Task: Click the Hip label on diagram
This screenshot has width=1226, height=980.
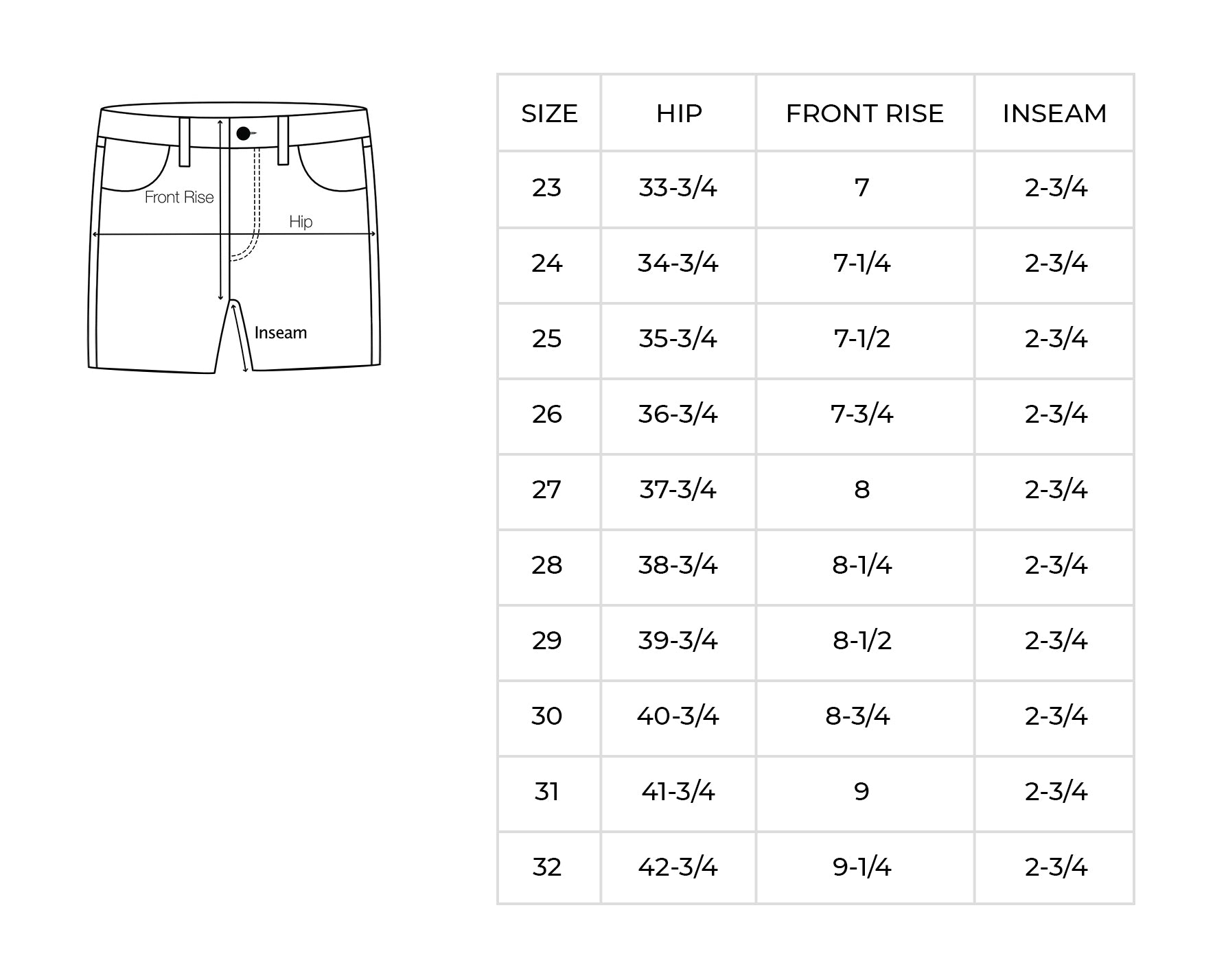Action: point(301,222)
